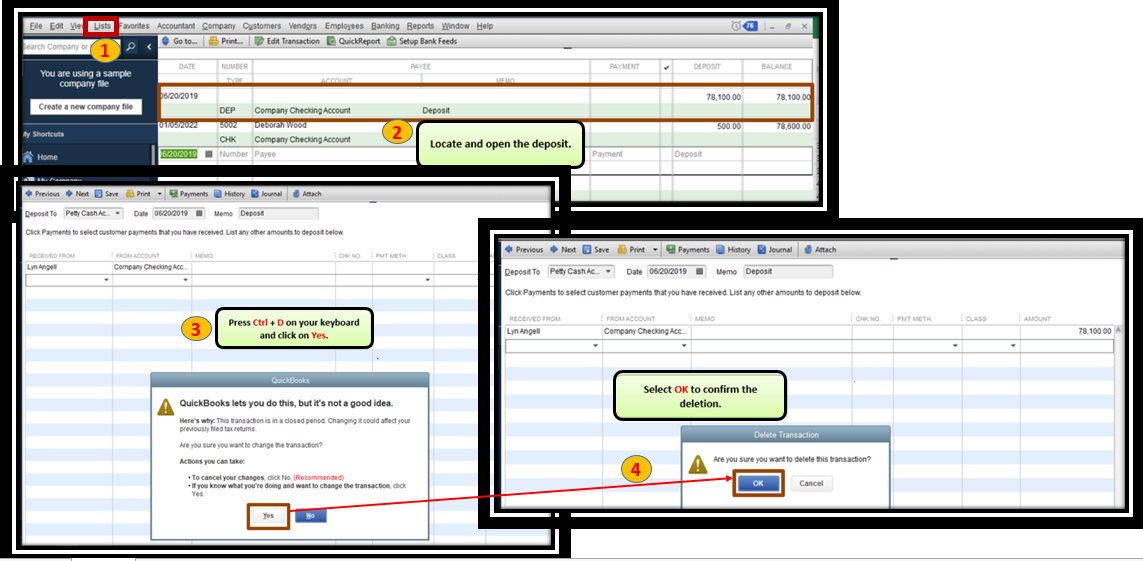The image size is (1143, 561).
Task: Click the Setup Bank Feeds icon
Action: [x=422, y=42]
